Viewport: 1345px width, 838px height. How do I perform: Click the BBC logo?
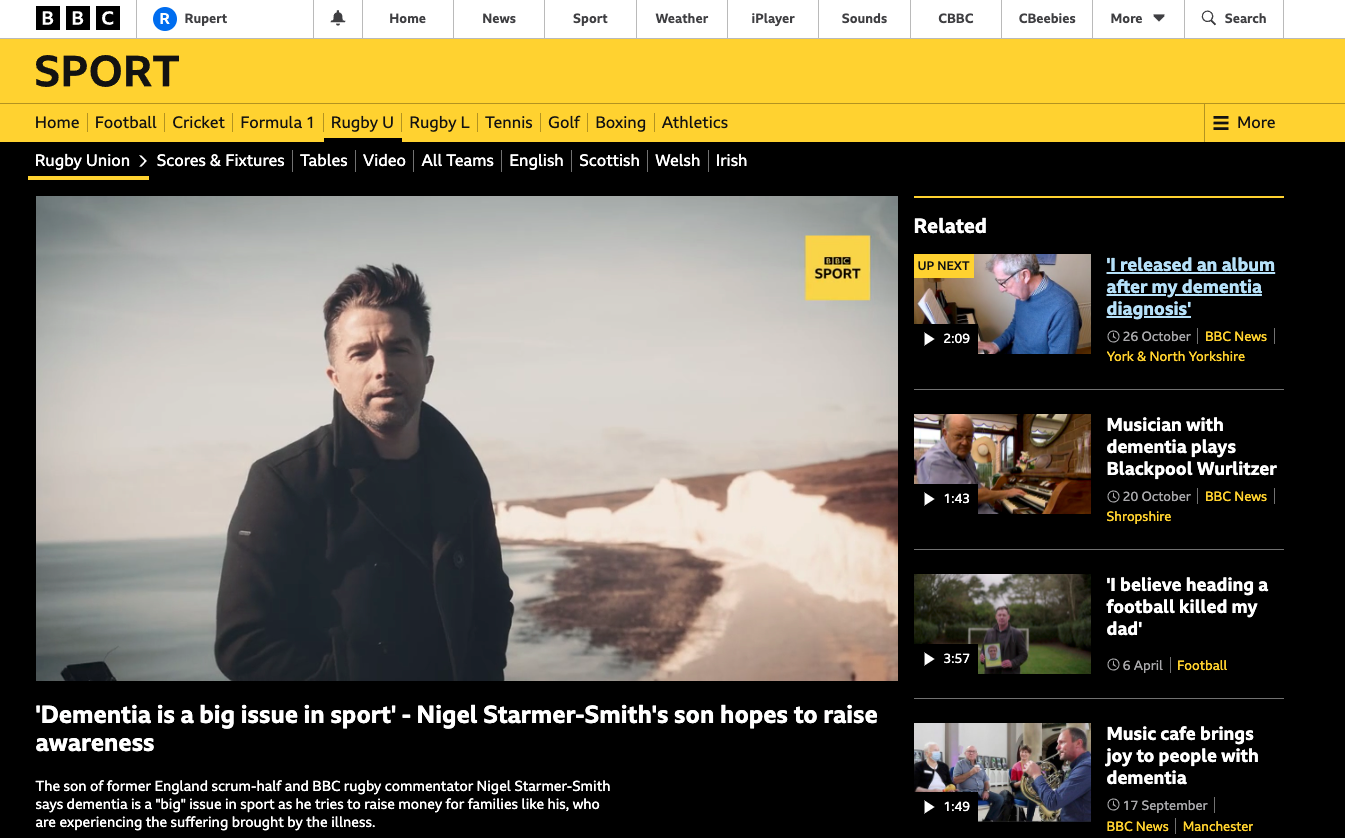(77, 18)
